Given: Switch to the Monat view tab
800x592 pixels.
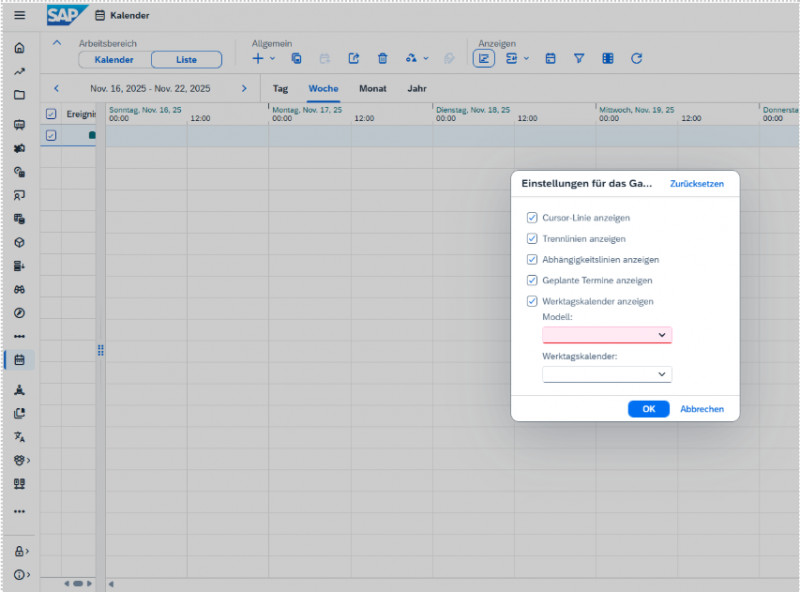Looking at the screenshot, I should click(x=372, y=88).
